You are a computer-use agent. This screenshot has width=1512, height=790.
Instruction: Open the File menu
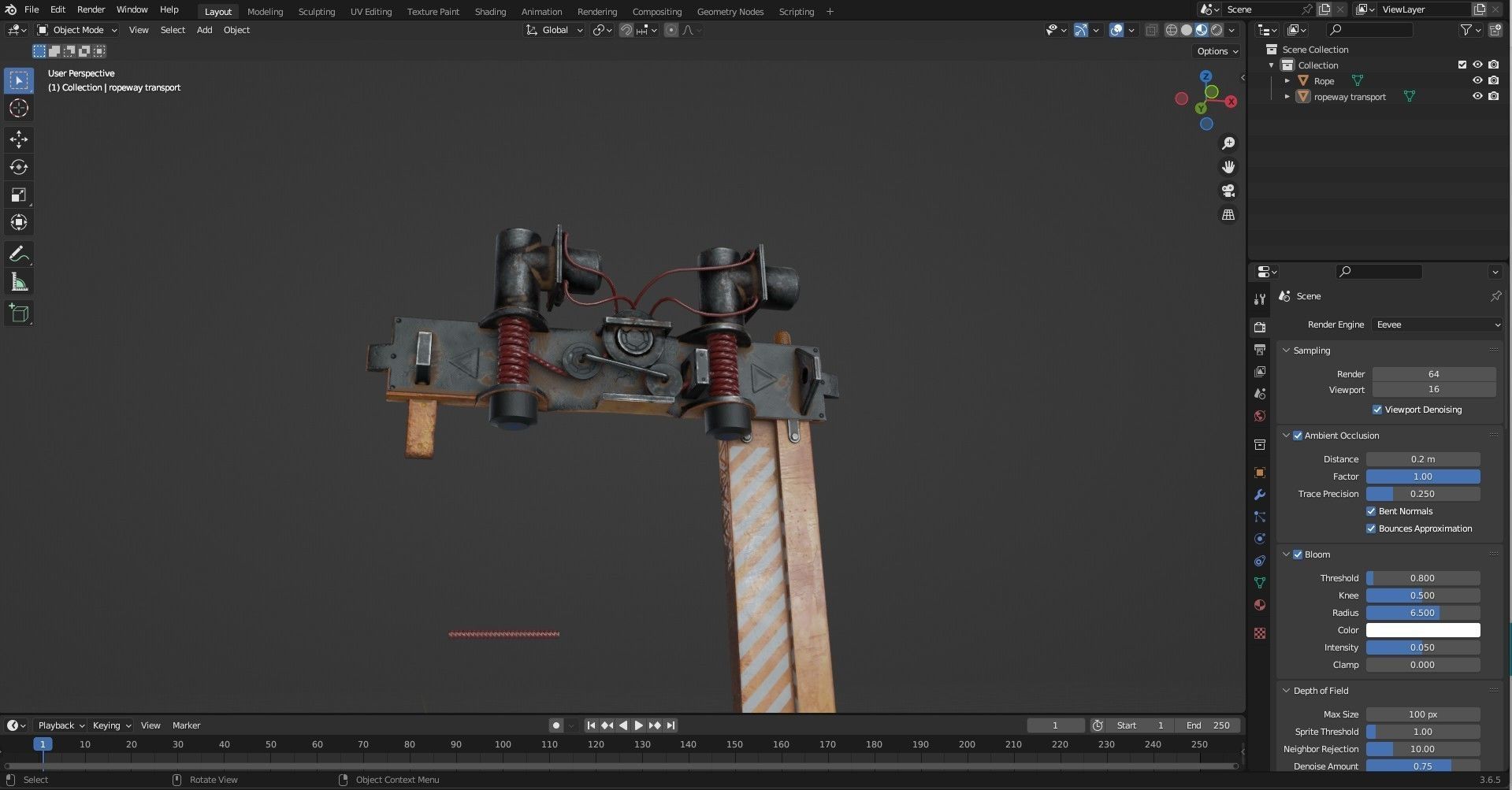click(32, 9)
